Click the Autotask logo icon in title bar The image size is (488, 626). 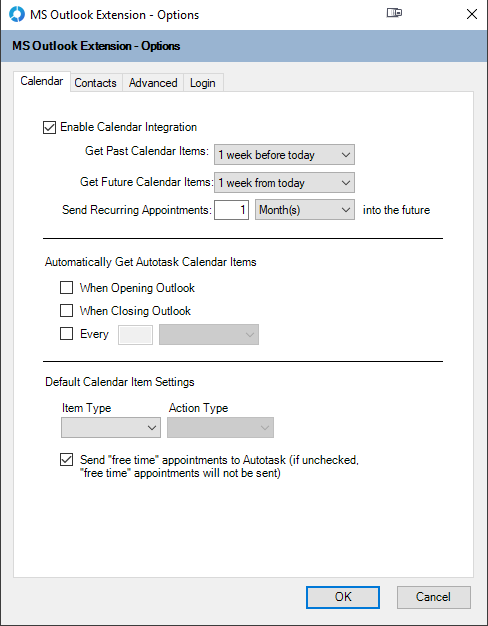17,14
